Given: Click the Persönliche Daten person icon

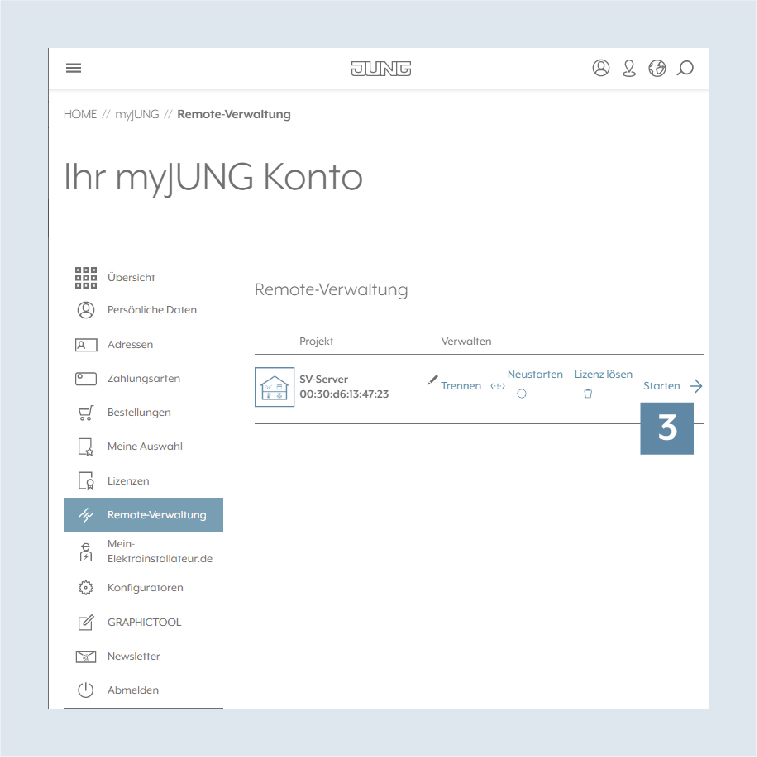Looking at the screenshot, I should (x=86, y=310).
